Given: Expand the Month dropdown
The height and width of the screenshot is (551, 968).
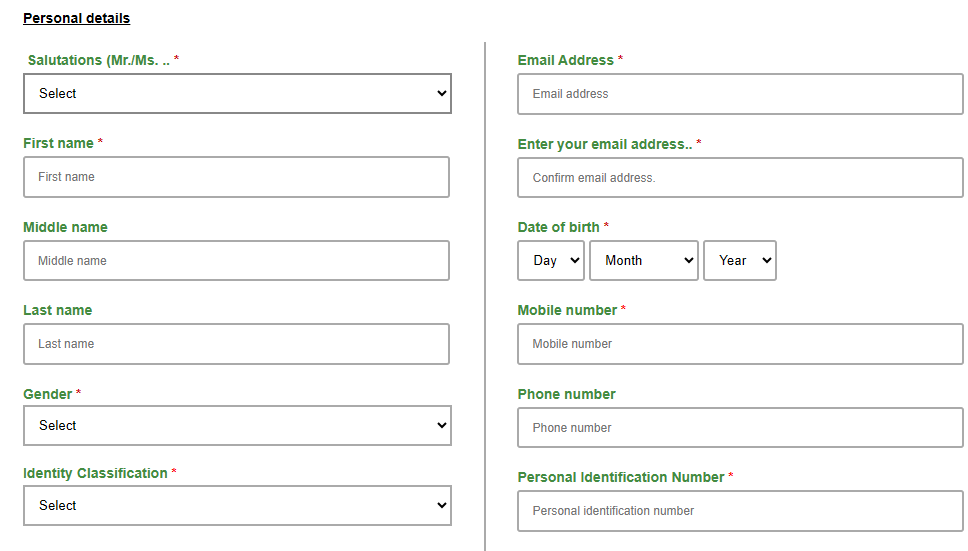Looking at the screenshot, I should click(644, 260).
